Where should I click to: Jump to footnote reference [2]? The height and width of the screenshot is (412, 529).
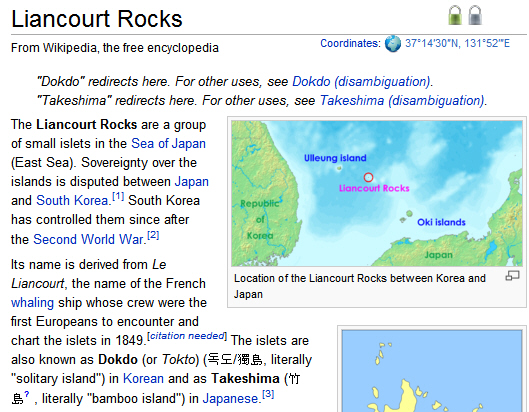coord(153,235)
